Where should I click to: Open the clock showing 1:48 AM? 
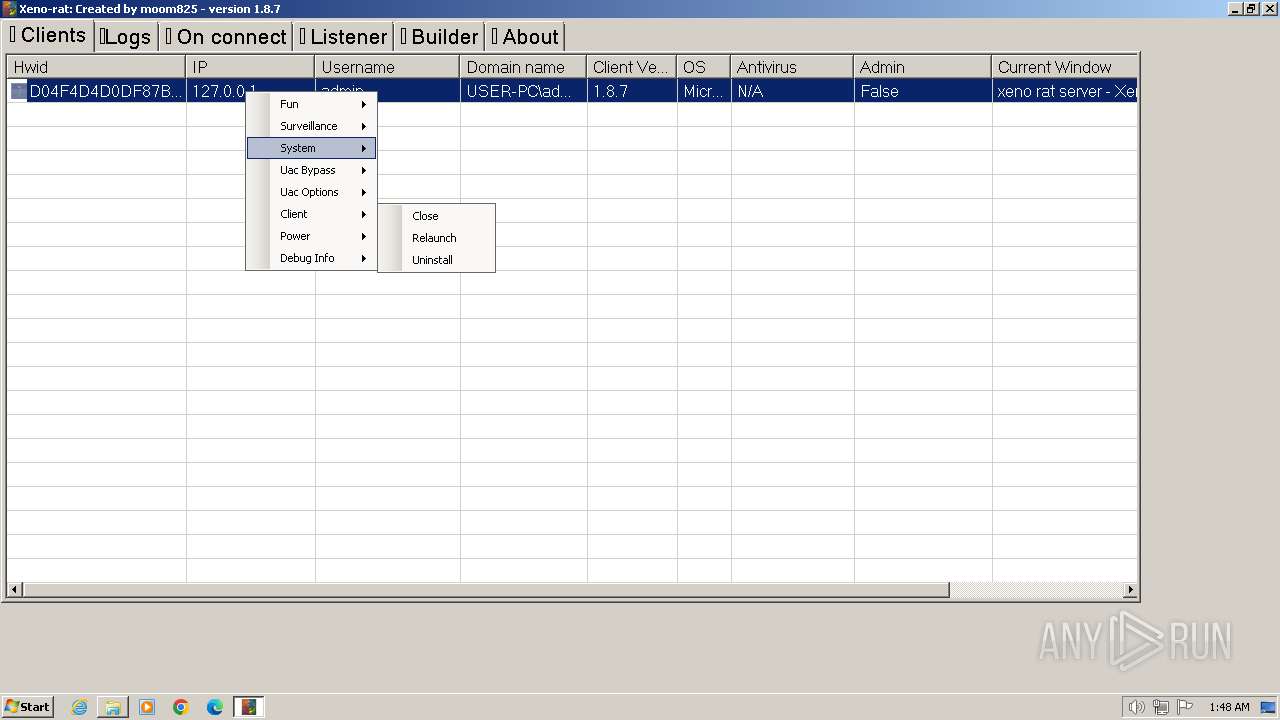[1229, 707]
